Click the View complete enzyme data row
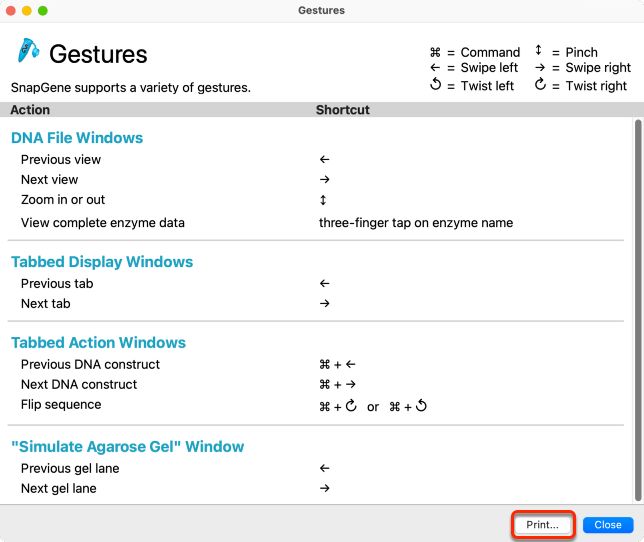The image size is (644, 542). pos(315,223)
